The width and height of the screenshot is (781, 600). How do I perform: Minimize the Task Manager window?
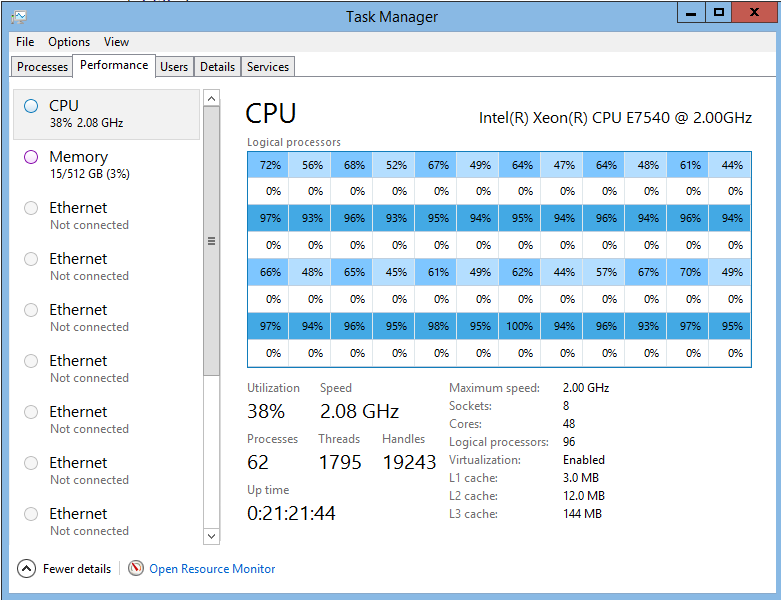(x=691, y=13)
